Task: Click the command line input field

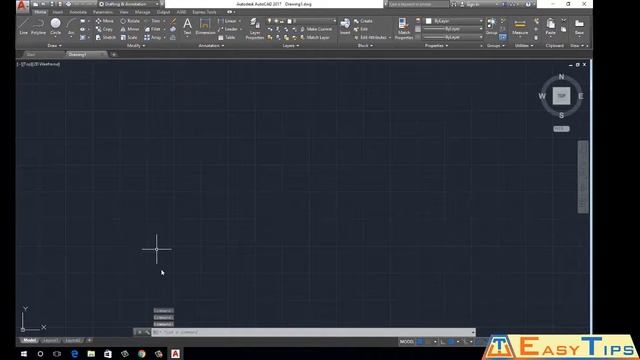Action: (313, 332)
